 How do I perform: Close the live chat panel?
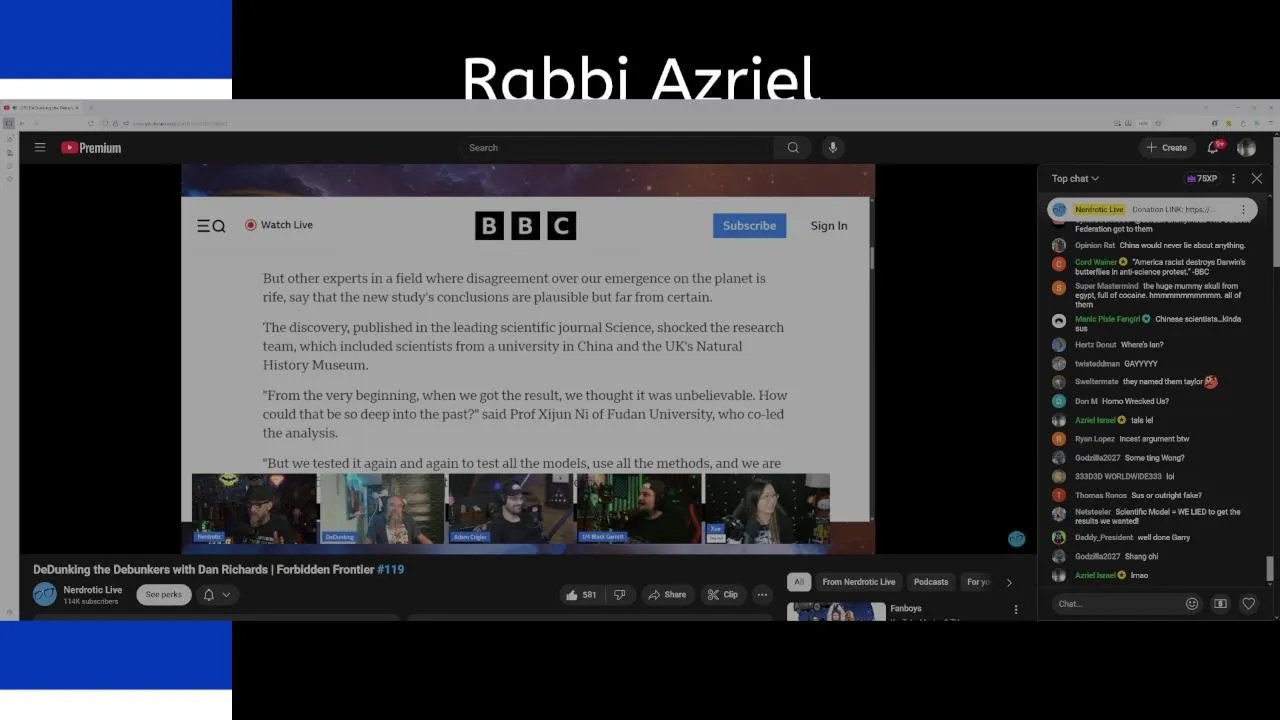coord(1257,179)
